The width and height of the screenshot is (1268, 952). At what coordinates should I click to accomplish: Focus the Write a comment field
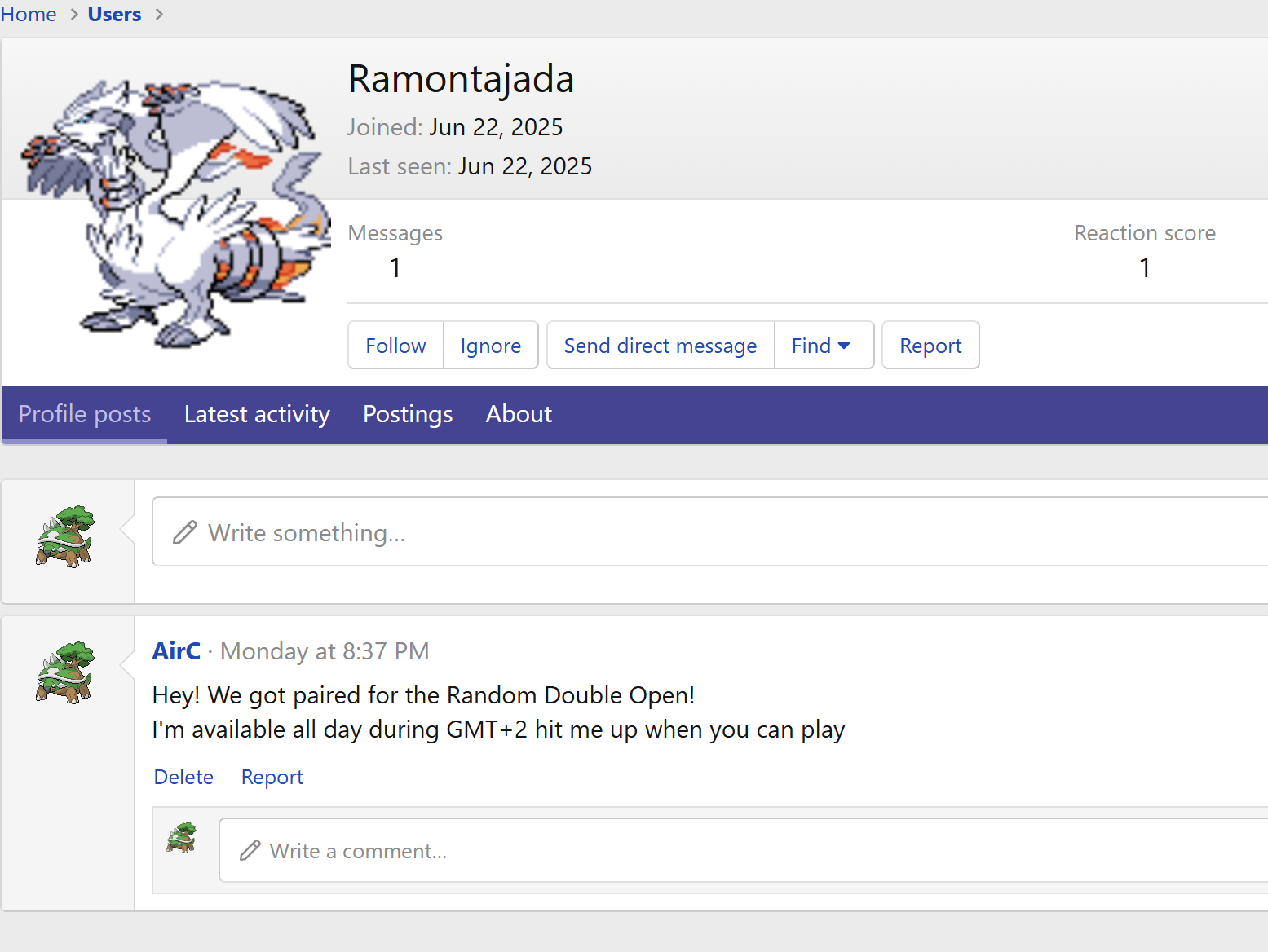[x=744, y=850]
